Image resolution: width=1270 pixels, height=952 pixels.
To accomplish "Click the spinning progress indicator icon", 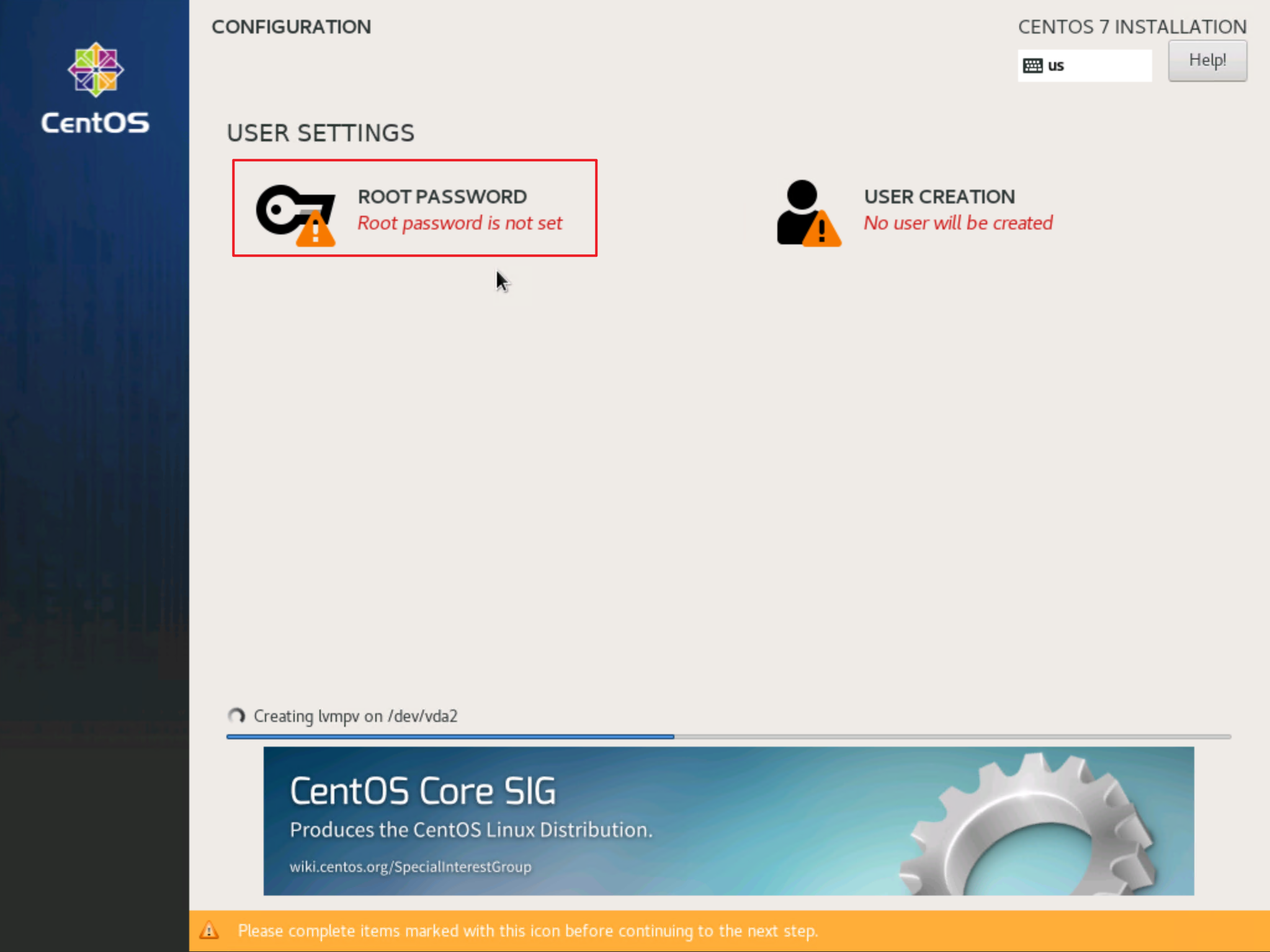I will click(x=236, y=716).
